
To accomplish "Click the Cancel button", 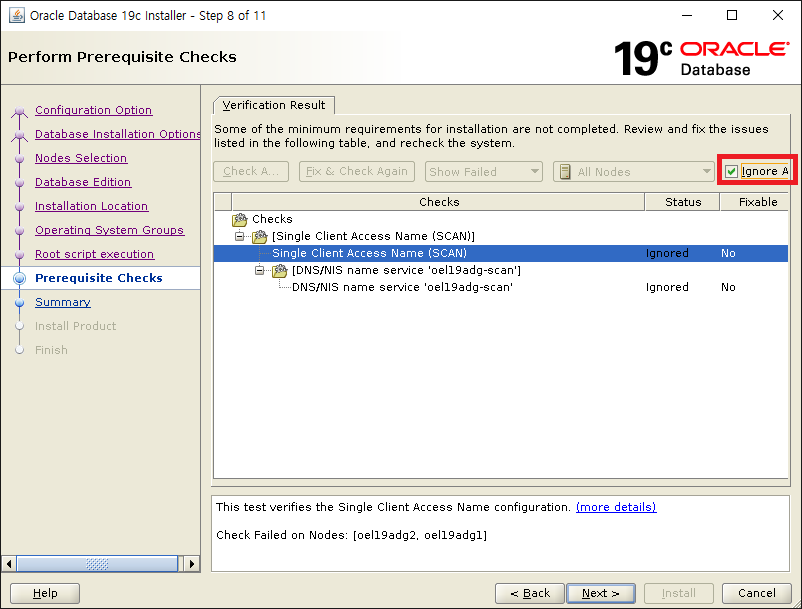I will (x=756, y=593).
